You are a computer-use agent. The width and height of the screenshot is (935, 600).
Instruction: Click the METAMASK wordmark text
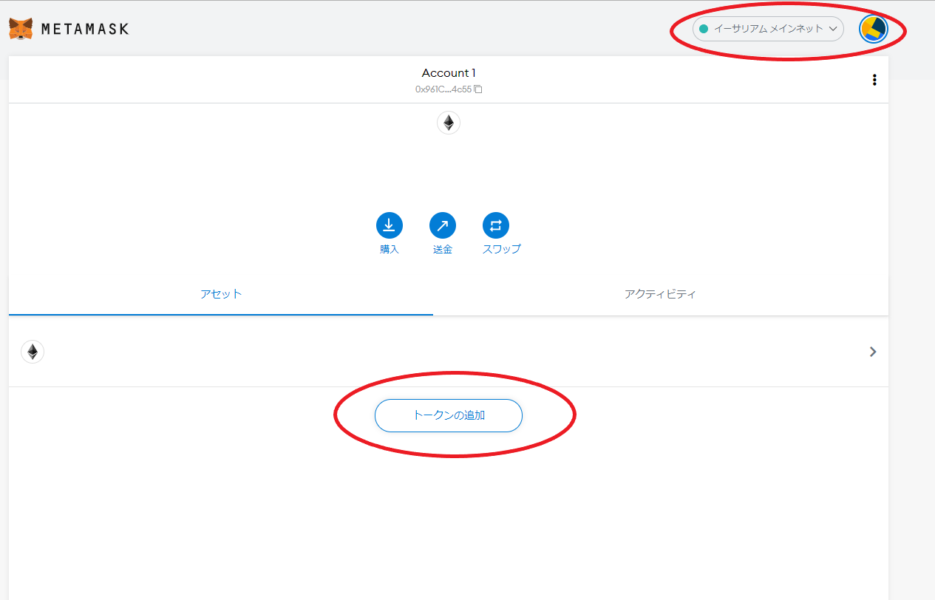(85, 29)
